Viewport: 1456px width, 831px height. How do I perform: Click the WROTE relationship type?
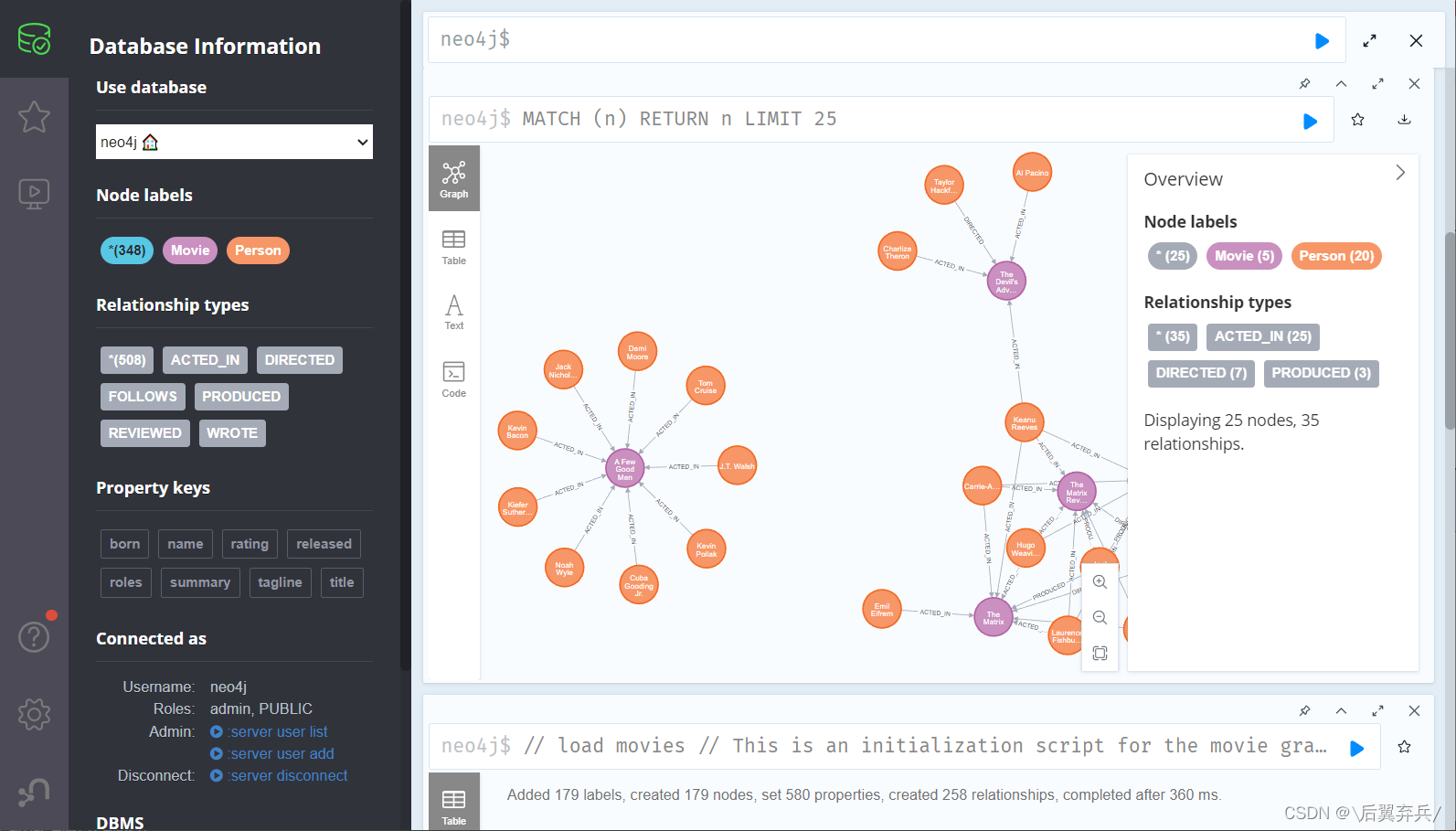pos(232,433)
